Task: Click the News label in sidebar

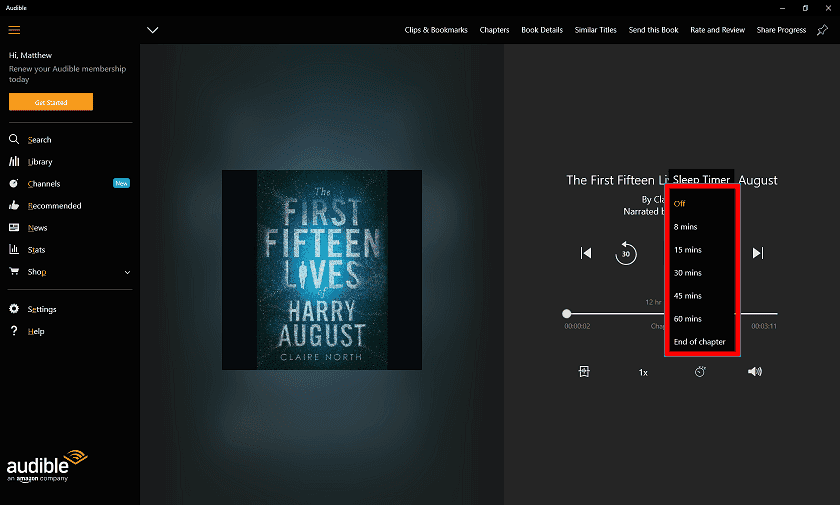Action: [x=38, y=228]
